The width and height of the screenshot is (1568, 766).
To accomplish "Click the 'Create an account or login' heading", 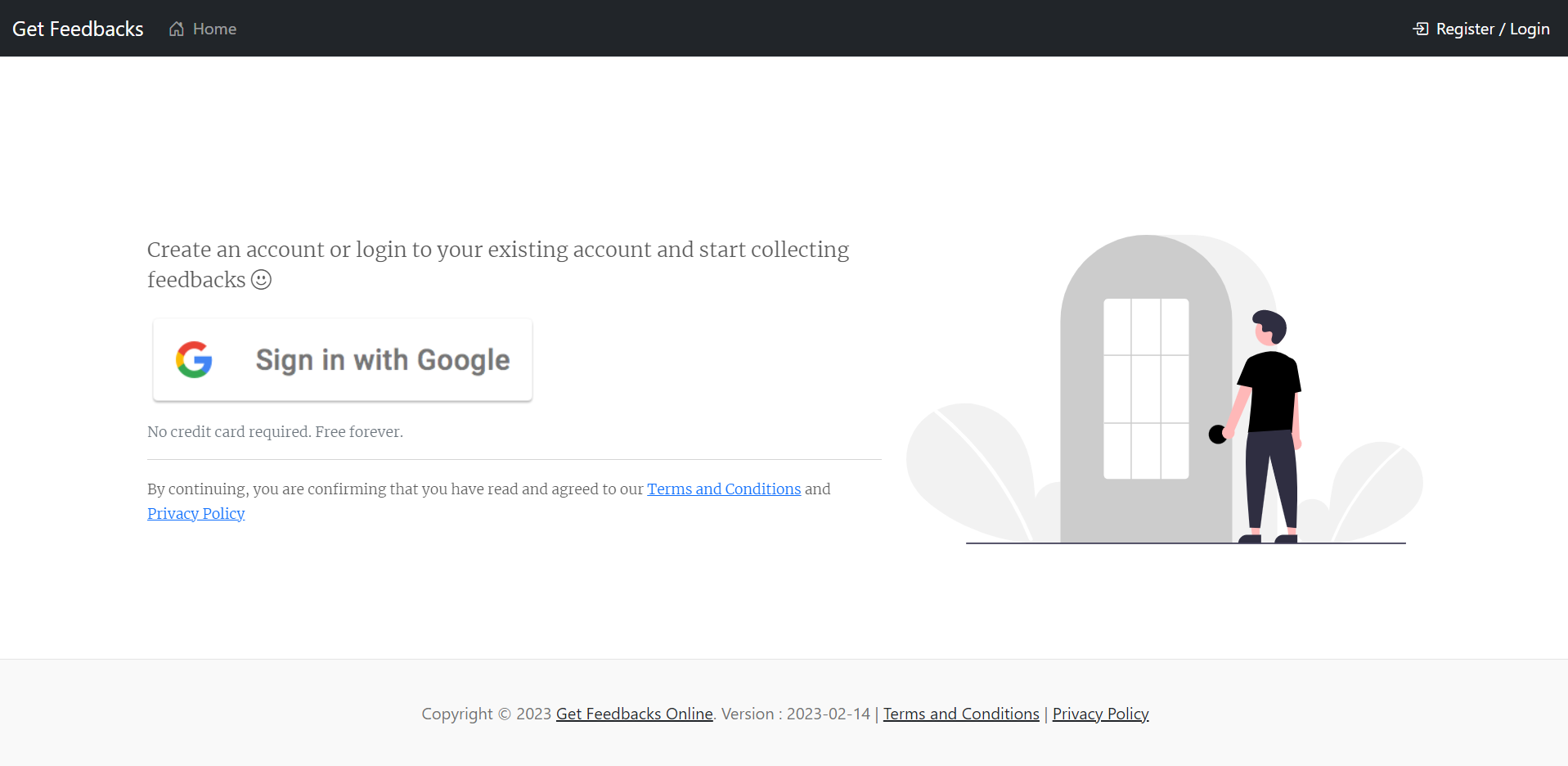I will [x=498, y=264].
